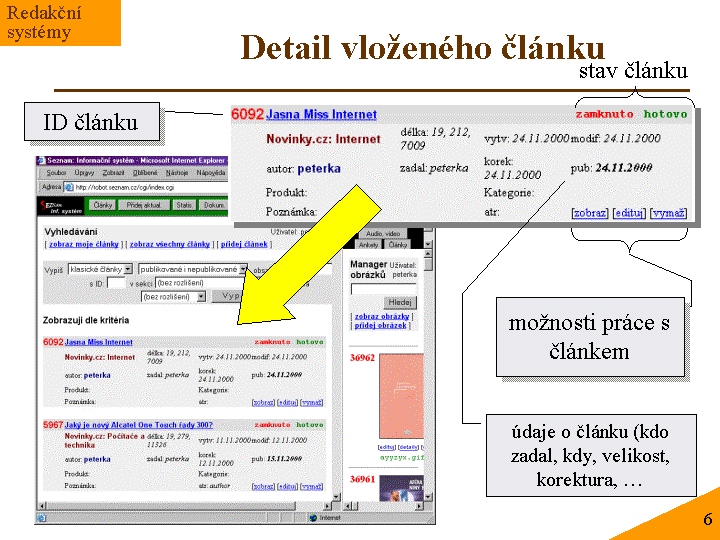Image resolution: width=720 pixels, height=540 pixels.
Task: Select the Články tab in the right frame
Action: pyautogui.click(x=398, y=245)
